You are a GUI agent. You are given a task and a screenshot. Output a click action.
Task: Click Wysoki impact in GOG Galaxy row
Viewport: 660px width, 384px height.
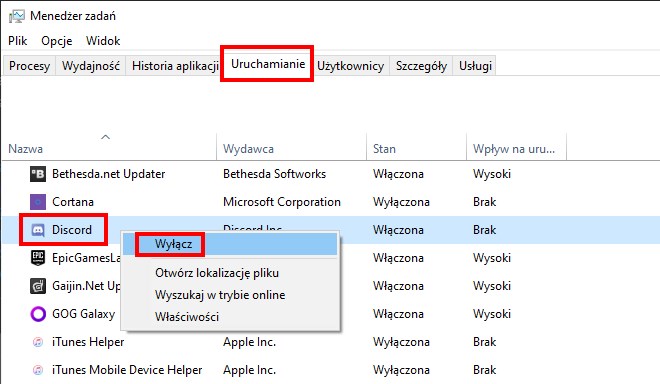tap(492, 314)
